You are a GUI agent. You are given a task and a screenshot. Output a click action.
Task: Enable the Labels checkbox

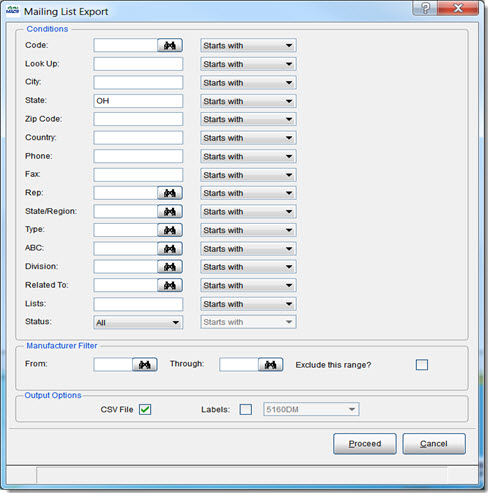pos(246,409)
